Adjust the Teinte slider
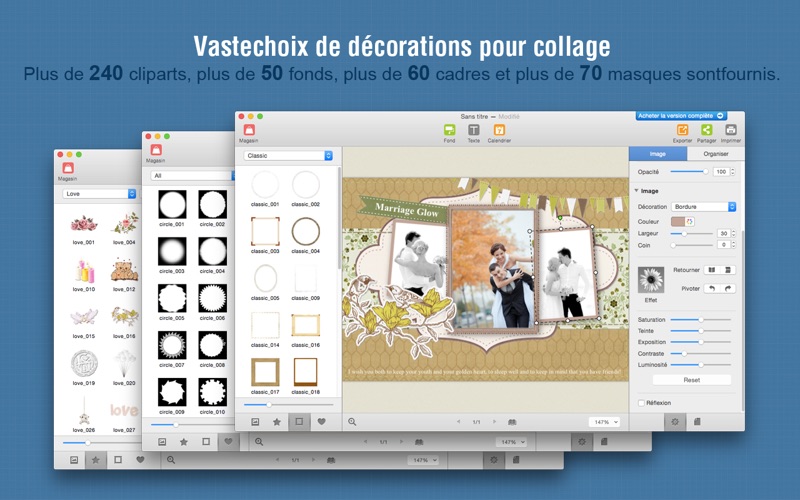This screenshot has height=500, width=800. 701,331
